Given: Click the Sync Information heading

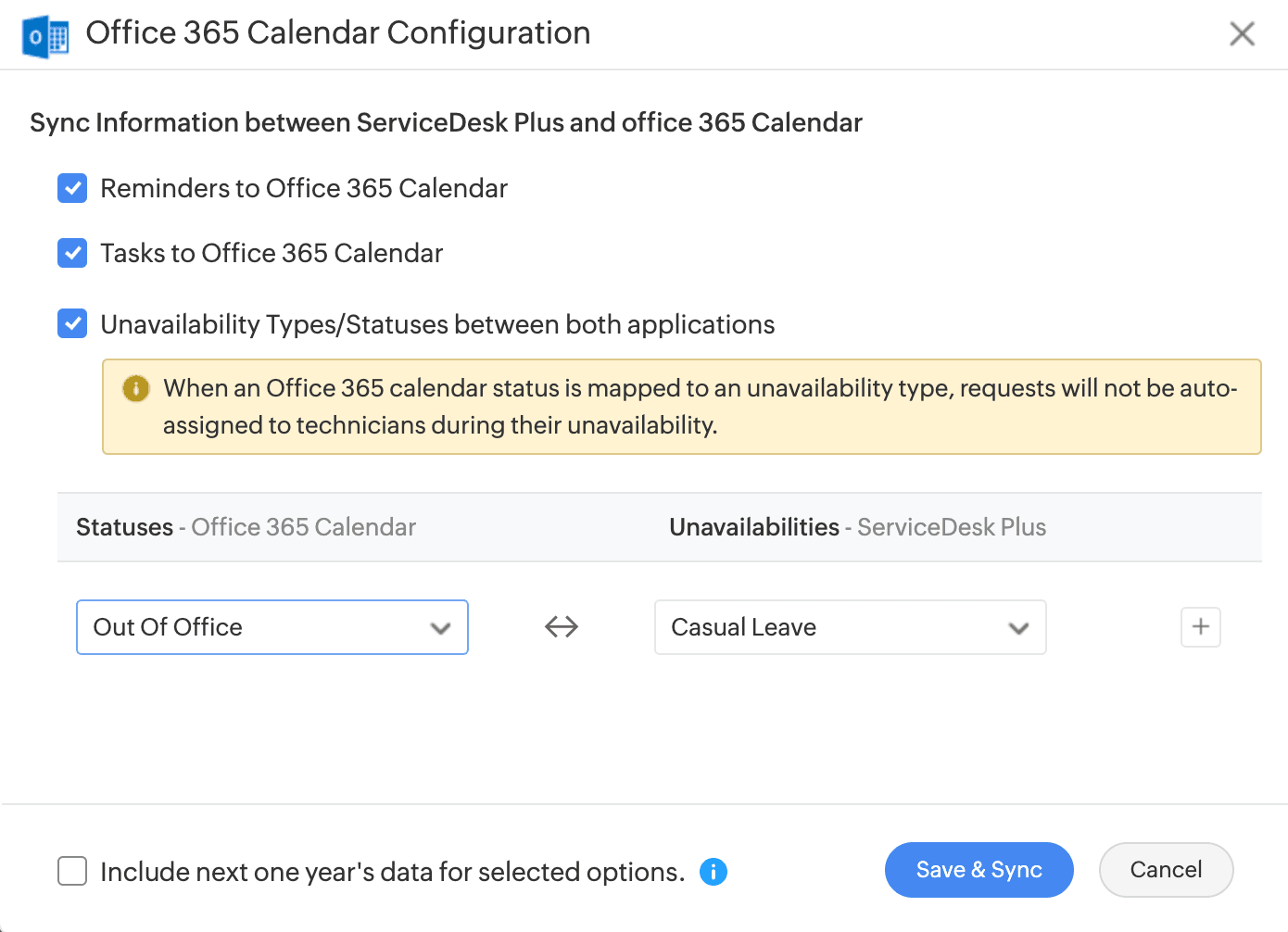Looking at the screenshot, I should click(x=447, y=121).
